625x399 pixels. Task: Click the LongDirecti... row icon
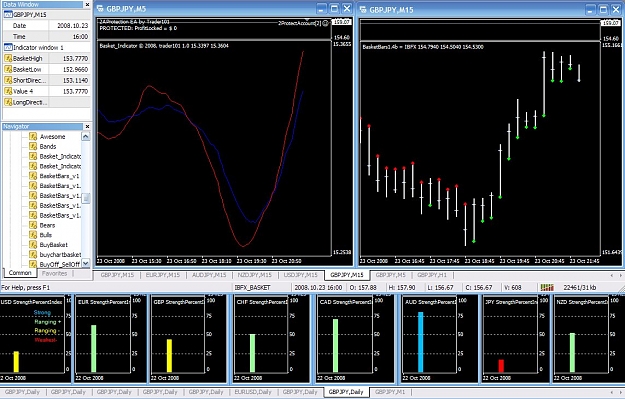[8, 102]
